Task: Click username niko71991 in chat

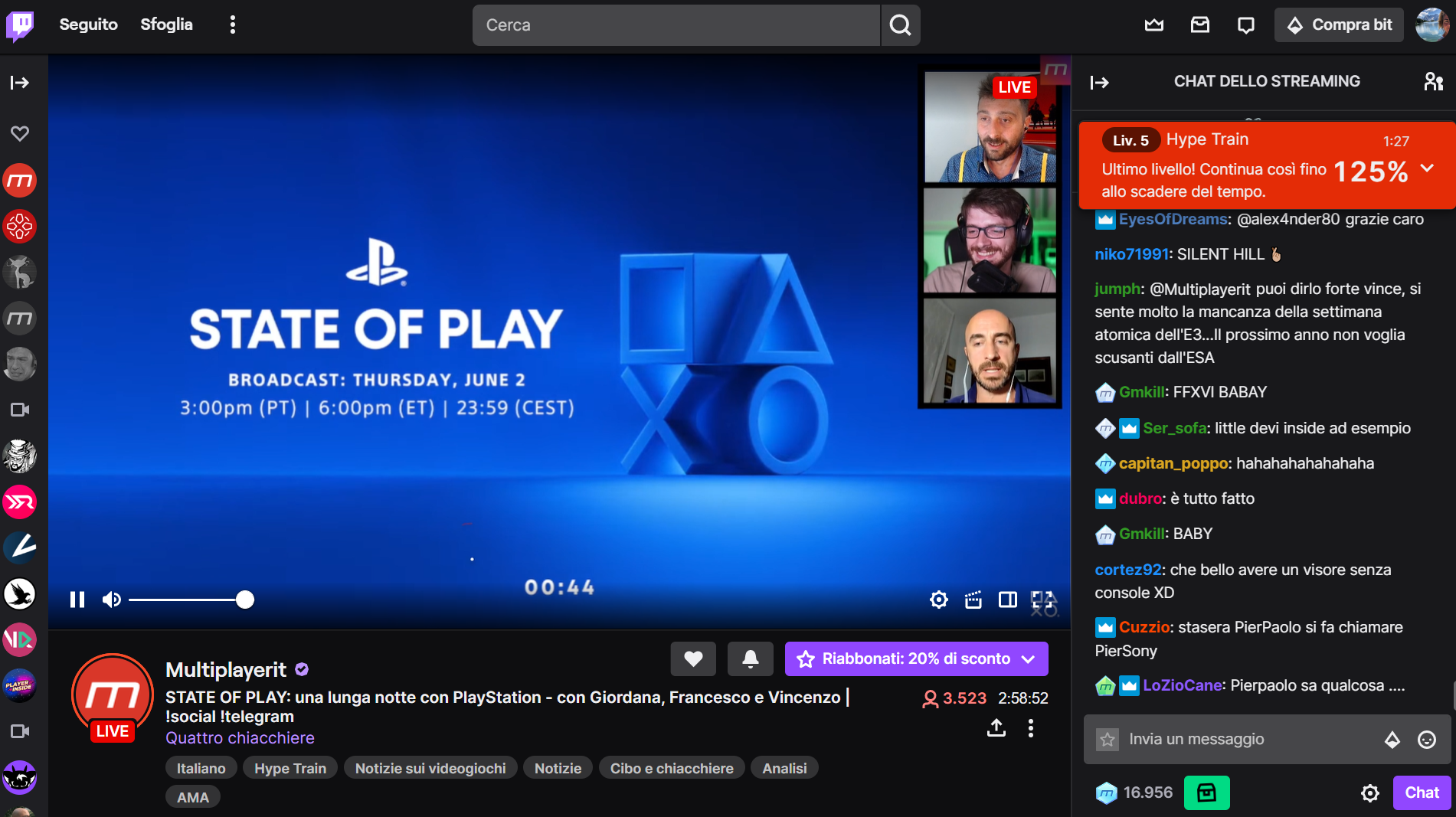Action: [x=1131, y=254]
